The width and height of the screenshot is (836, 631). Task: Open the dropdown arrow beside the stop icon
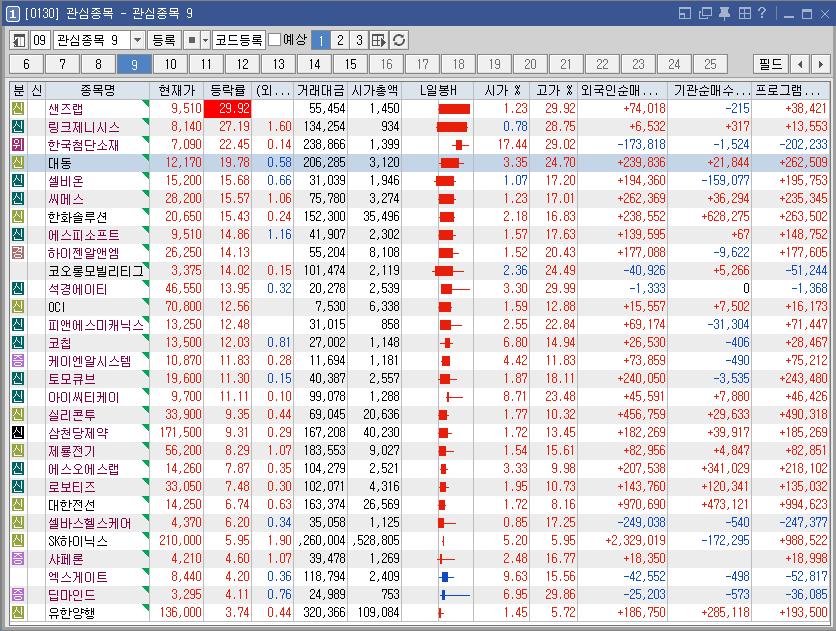pyautogui.click(x=205, y=41)
